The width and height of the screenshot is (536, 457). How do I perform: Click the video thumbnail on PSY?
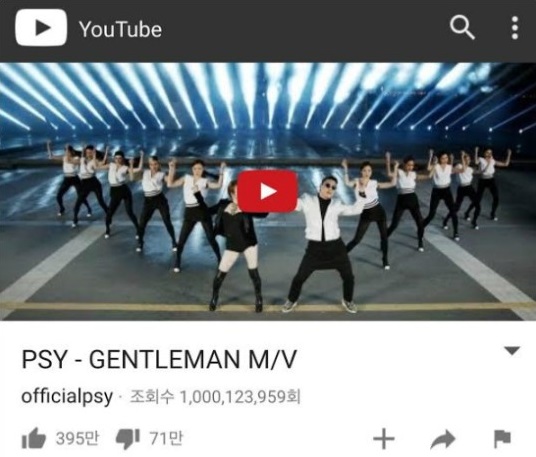[x=320, y=245]
